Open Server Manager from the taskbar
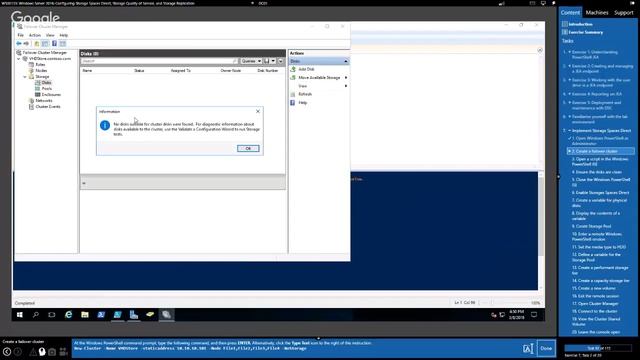The height and width of the screenshot is (360, 640). 134,315
